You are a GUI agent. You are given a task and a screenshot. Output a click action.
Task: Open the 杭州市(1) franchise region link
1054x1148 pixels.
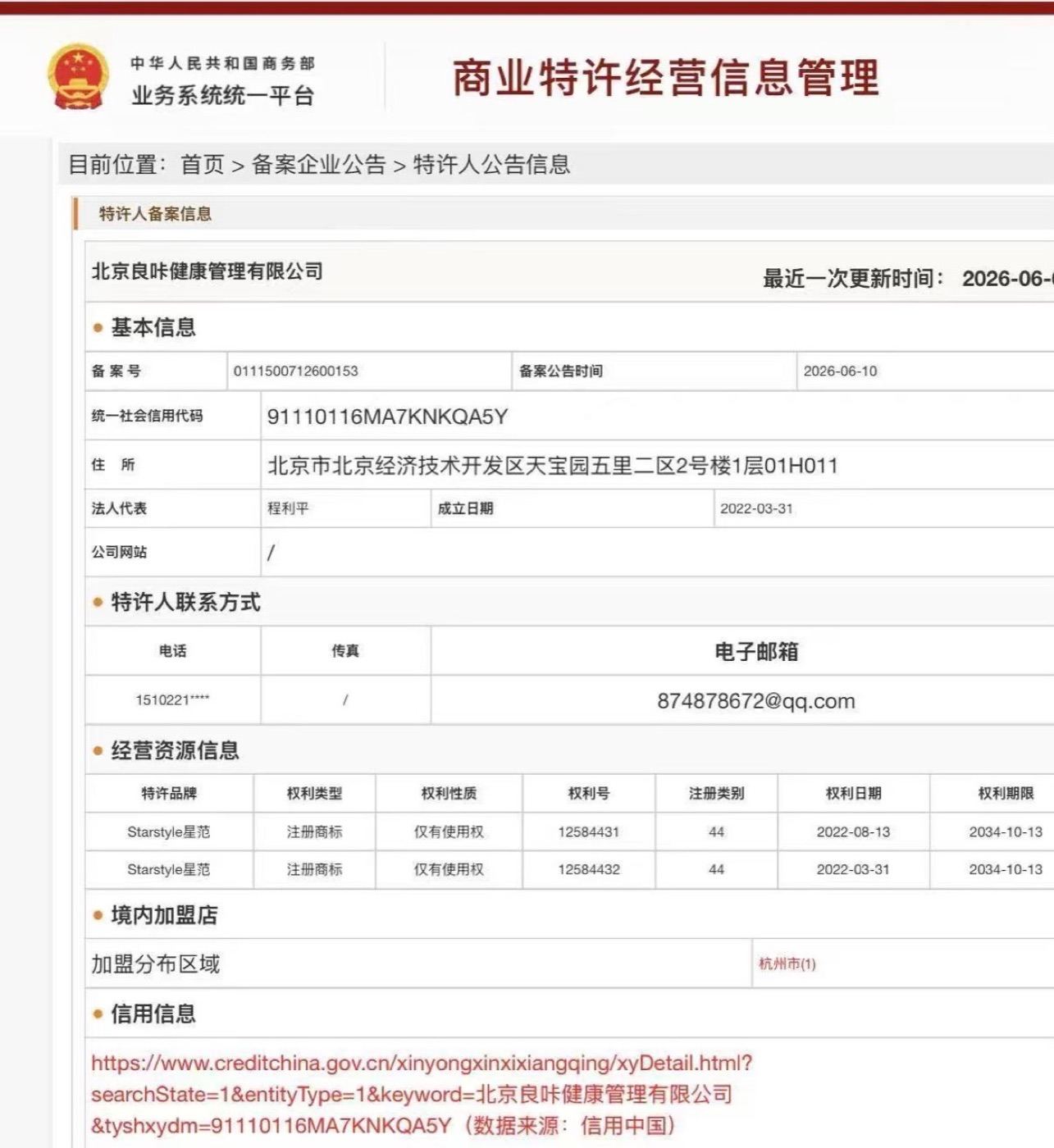pyautogui.click(x=787, y=963)
